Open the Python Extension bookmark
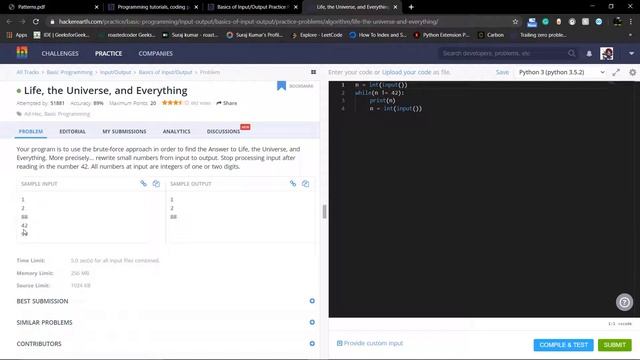640x360 pixels. pyautogui.click(x=442, y=35)
